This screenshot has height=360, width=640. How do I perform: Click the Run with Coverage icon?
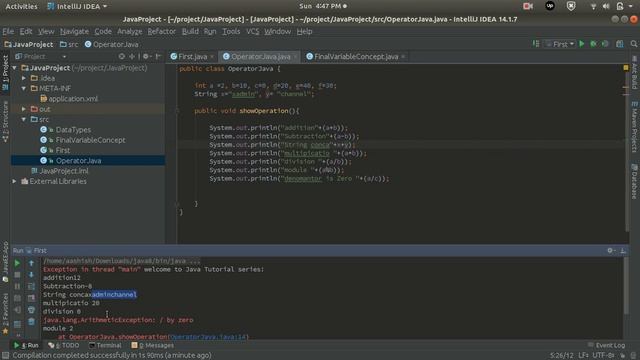pos(605,44)
